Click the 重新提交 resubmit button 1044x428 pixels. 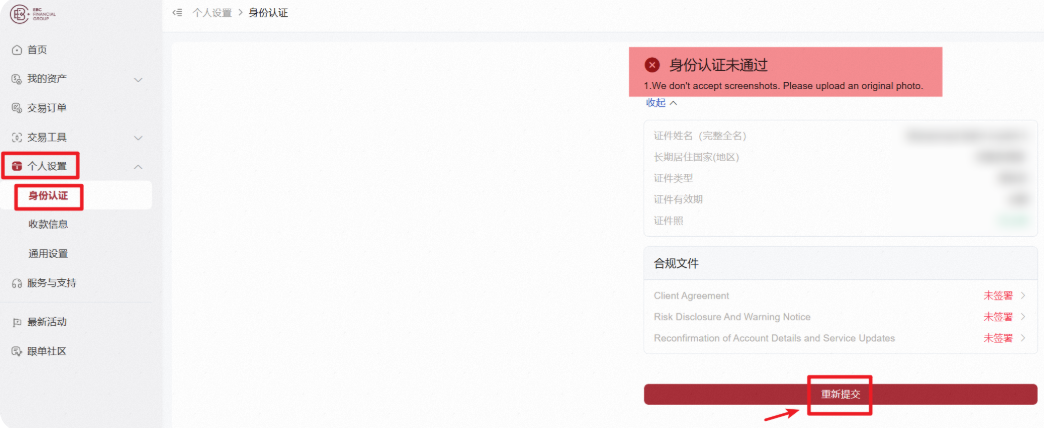(x=840, y=394)
